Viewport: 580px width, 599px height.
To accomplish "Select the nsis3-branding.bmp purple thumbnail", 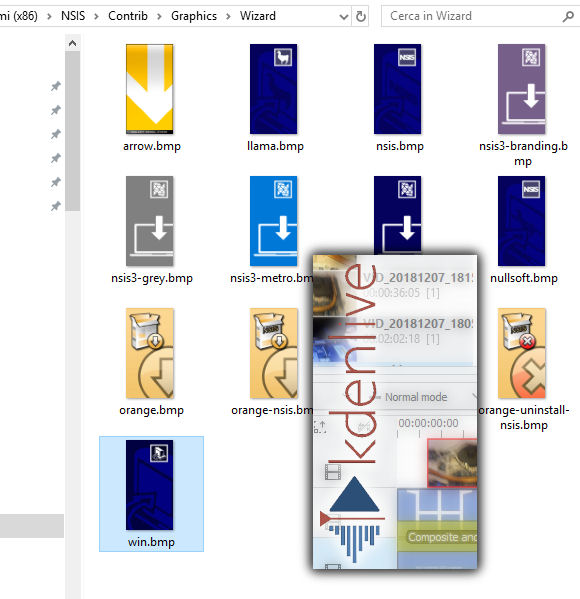I will pyautogui.click(x=522, y=89).
